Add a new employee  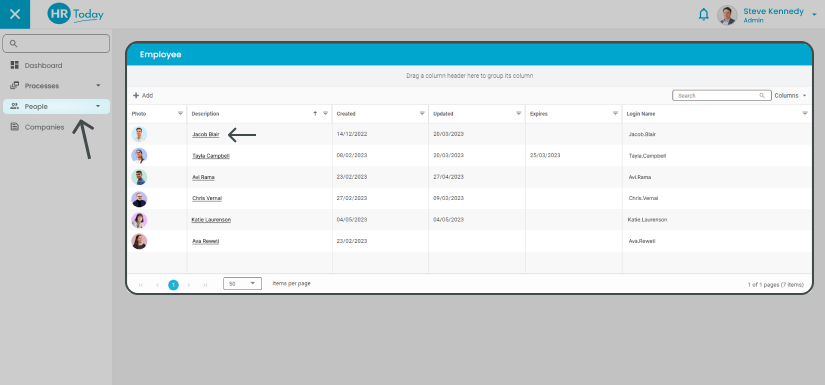[x=143, y=96]
